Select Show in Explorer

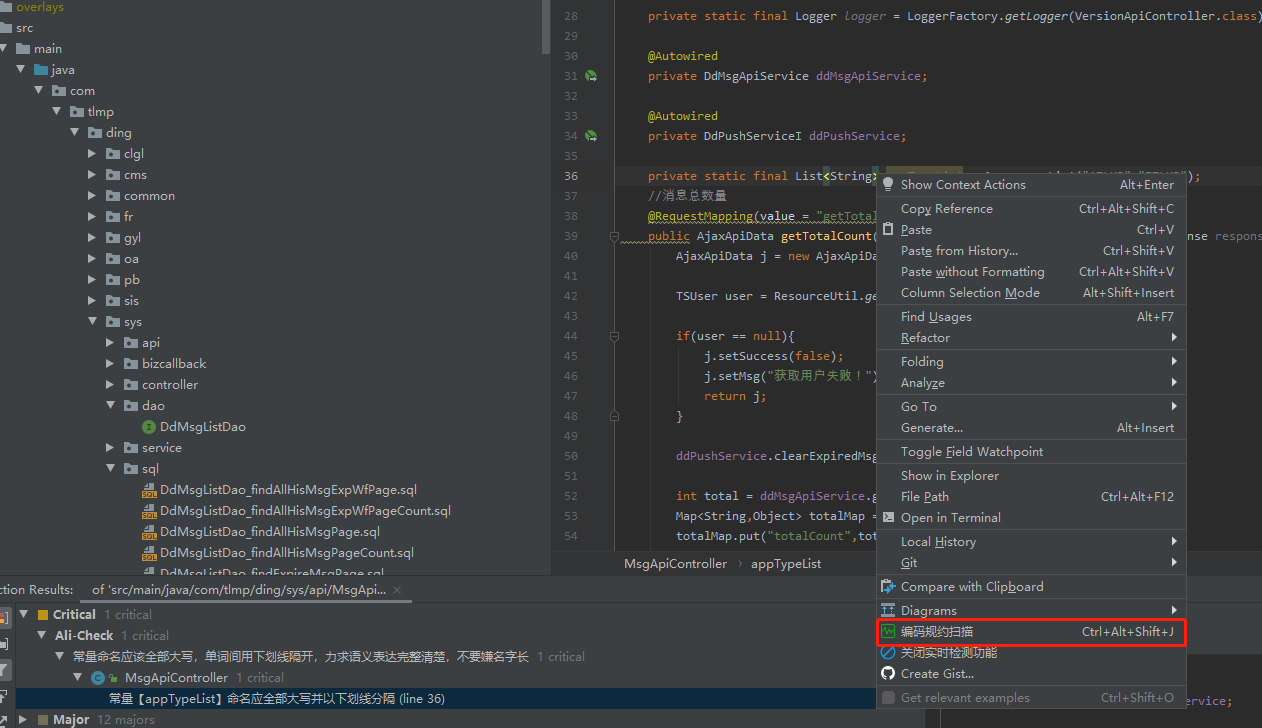(x=1031, y=476)
